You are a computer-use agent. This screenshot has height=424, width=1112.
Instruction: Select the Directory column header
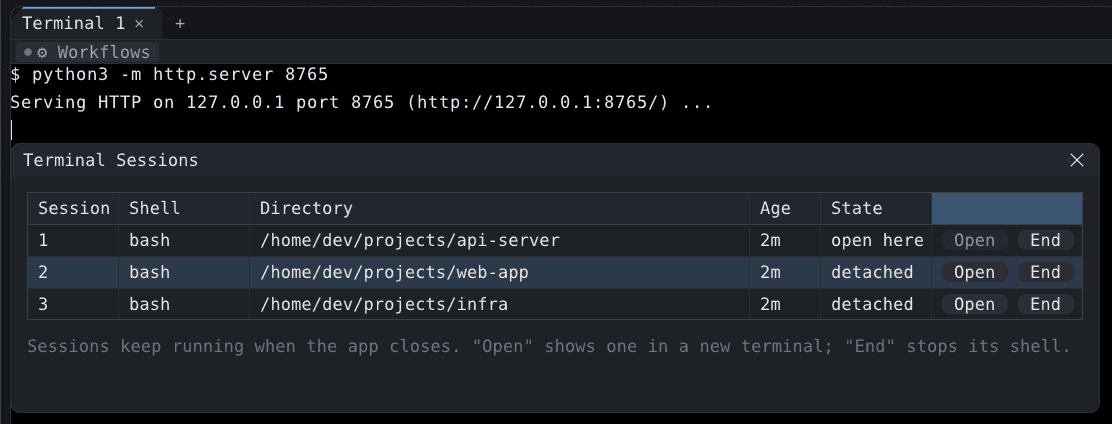tap(499, 208)
